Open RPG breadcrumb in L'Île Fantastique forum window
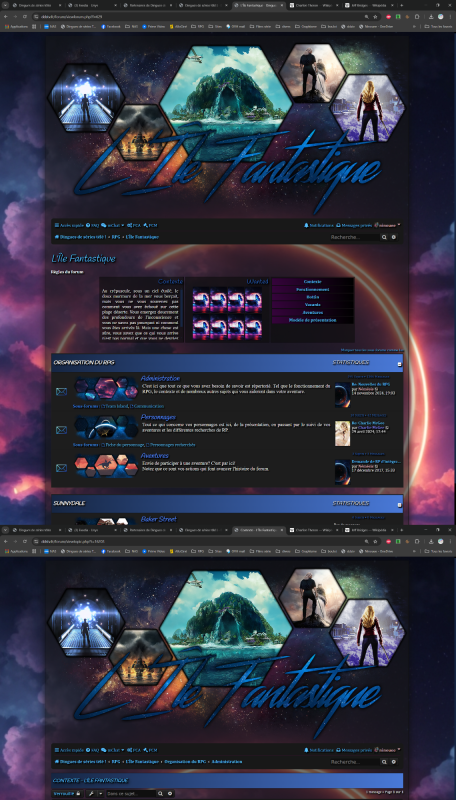Viewport: 456px width, 800px height. 116,237
